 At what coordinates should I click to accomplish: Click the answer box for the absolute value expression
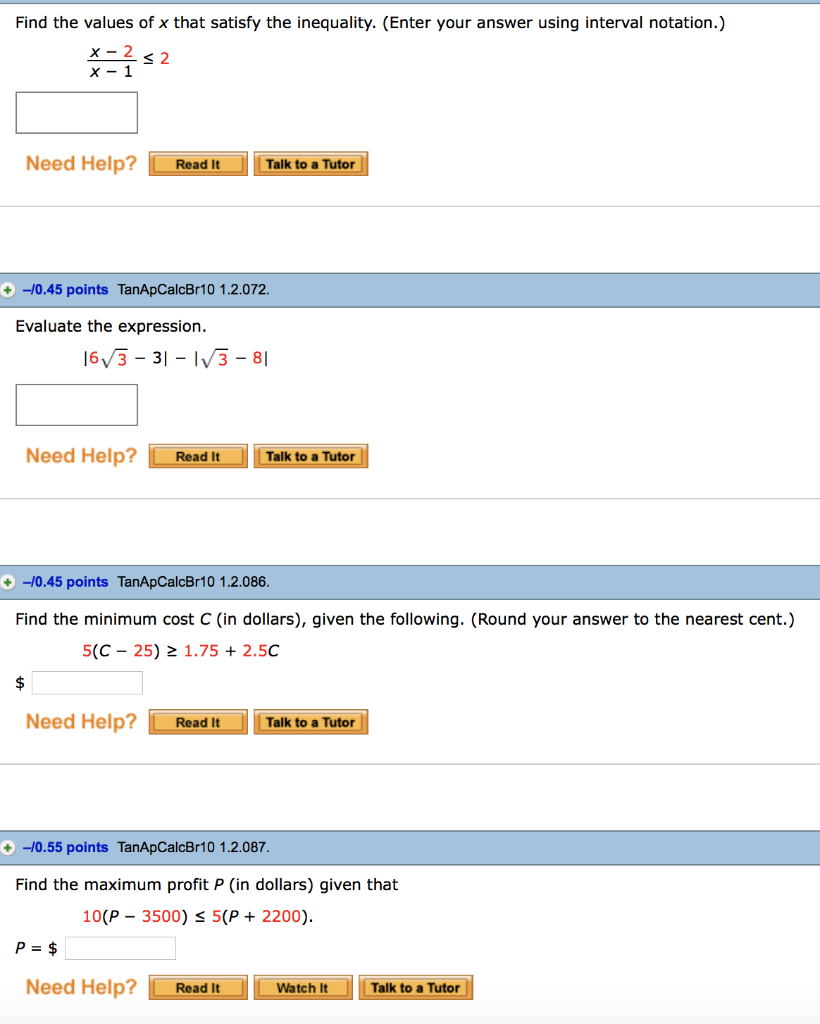76,404
